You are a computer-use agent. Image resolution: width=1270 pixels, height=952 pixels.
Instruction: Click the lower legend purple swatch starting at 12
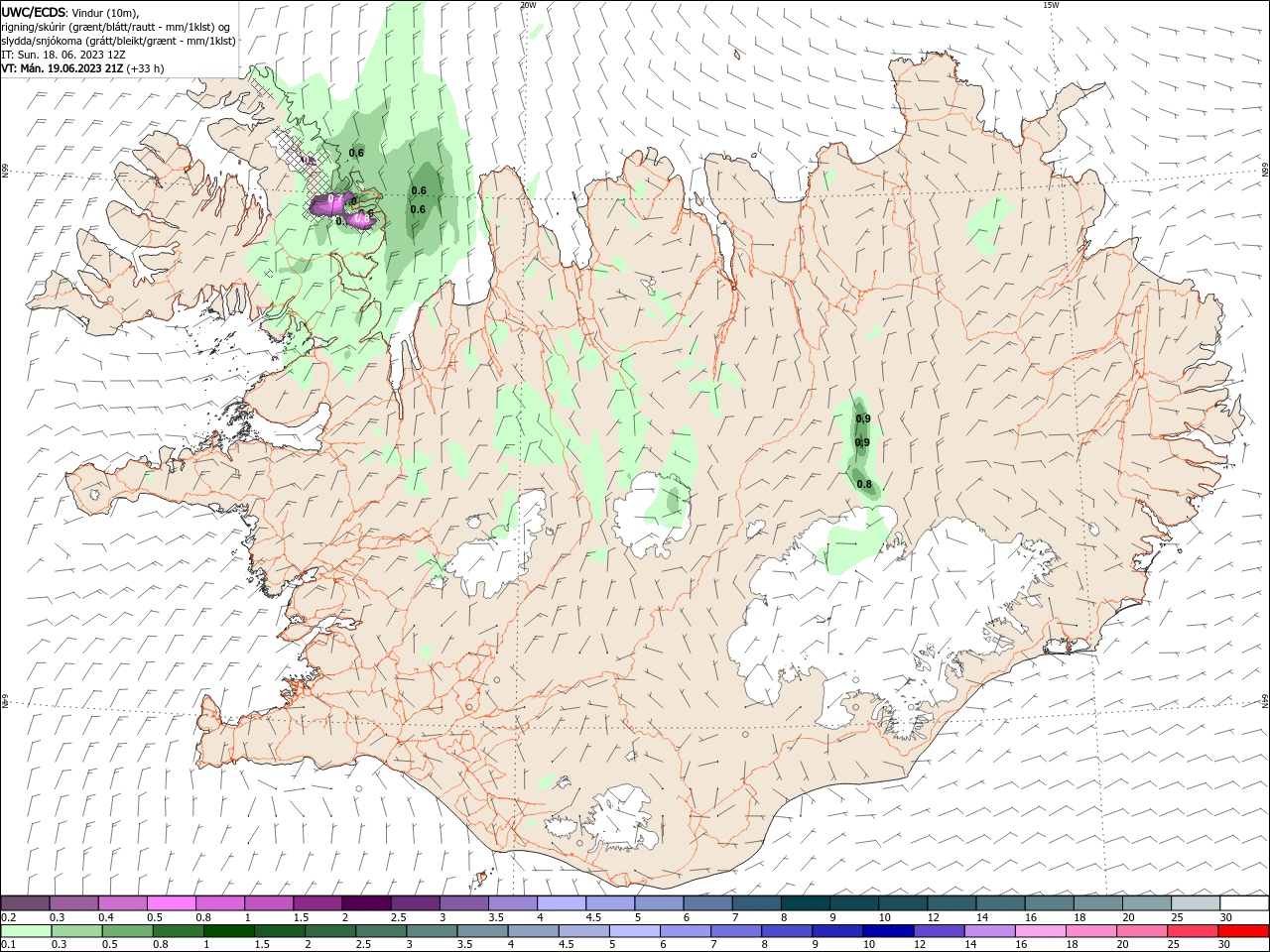point(939,931)
